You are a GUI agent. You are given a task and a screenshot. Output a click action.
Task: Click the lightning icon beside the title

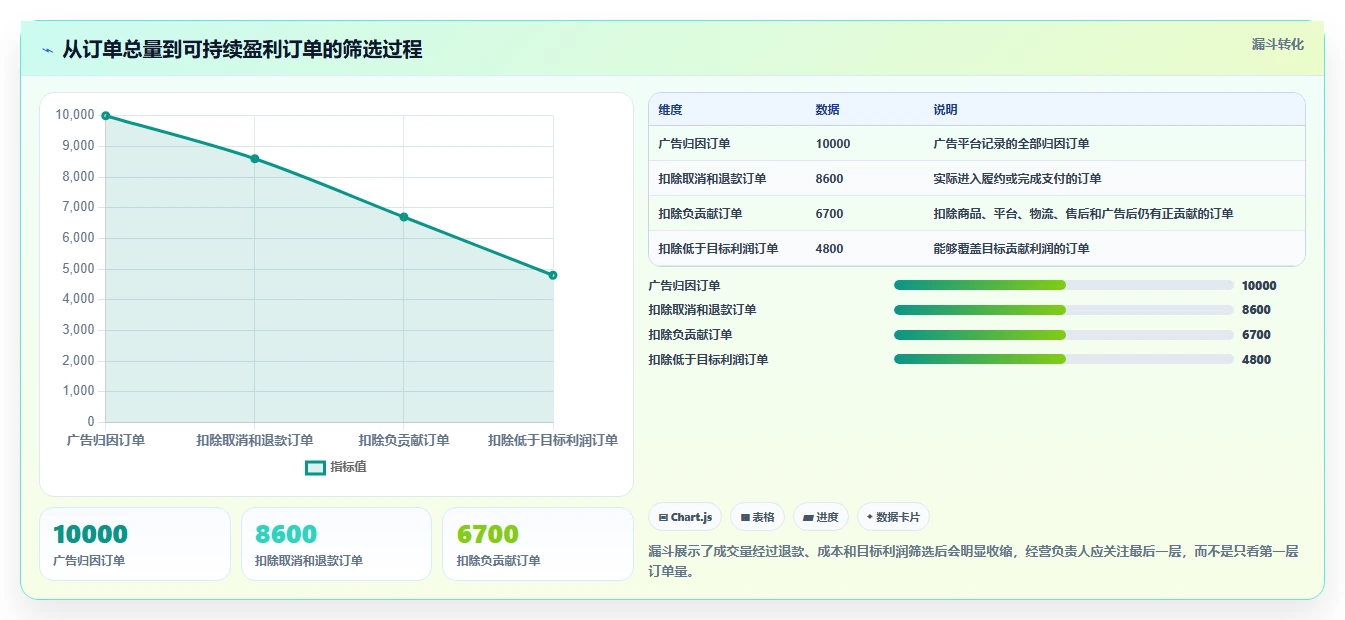coord(47,50)
